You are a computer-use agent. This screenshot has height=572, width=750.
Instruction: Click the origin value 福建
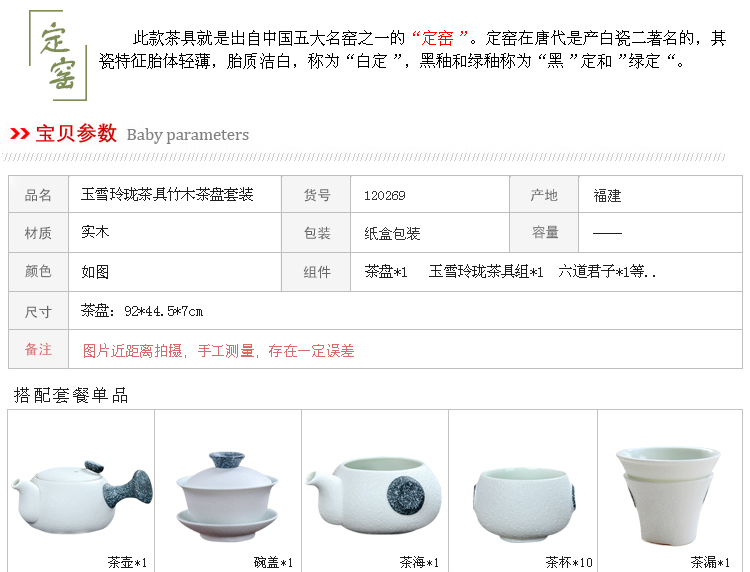tap(607, 196)
